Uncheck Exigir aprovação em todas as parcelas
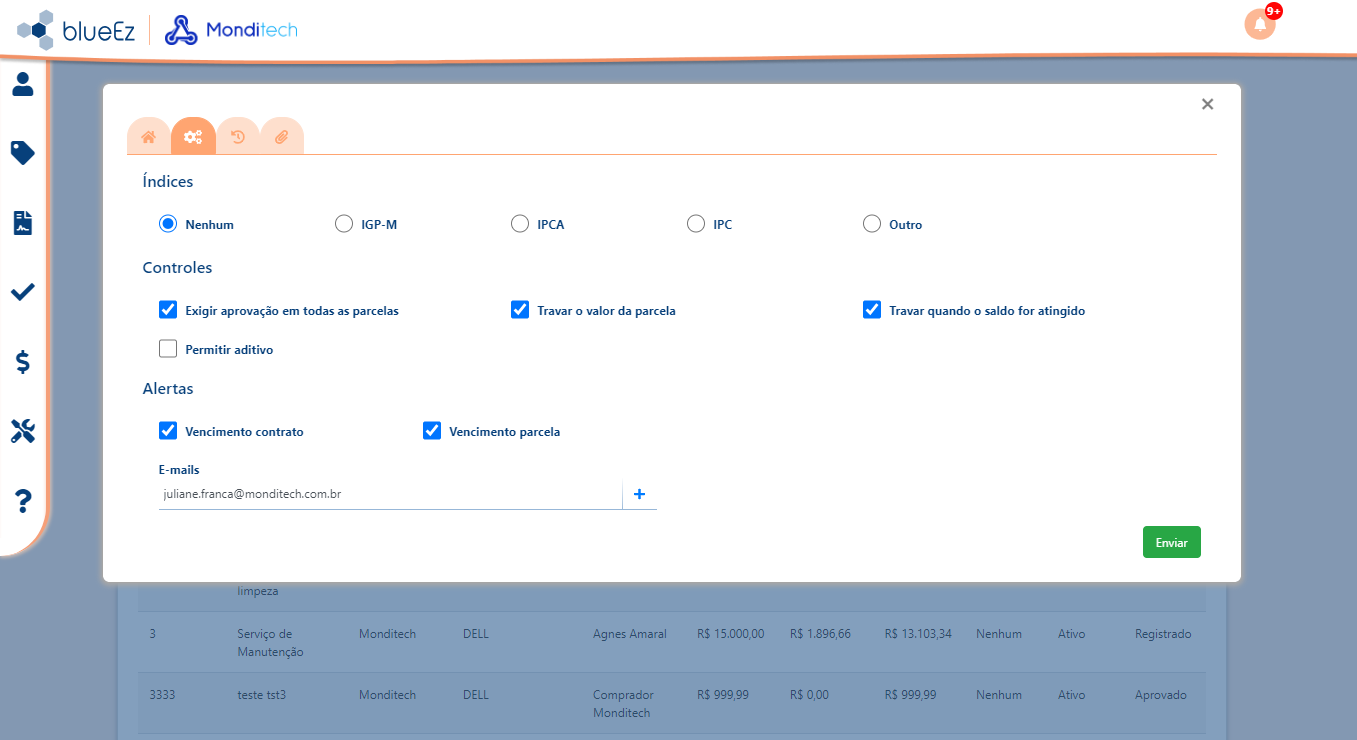The image size is (1357, 740). [x=168, y=310]
